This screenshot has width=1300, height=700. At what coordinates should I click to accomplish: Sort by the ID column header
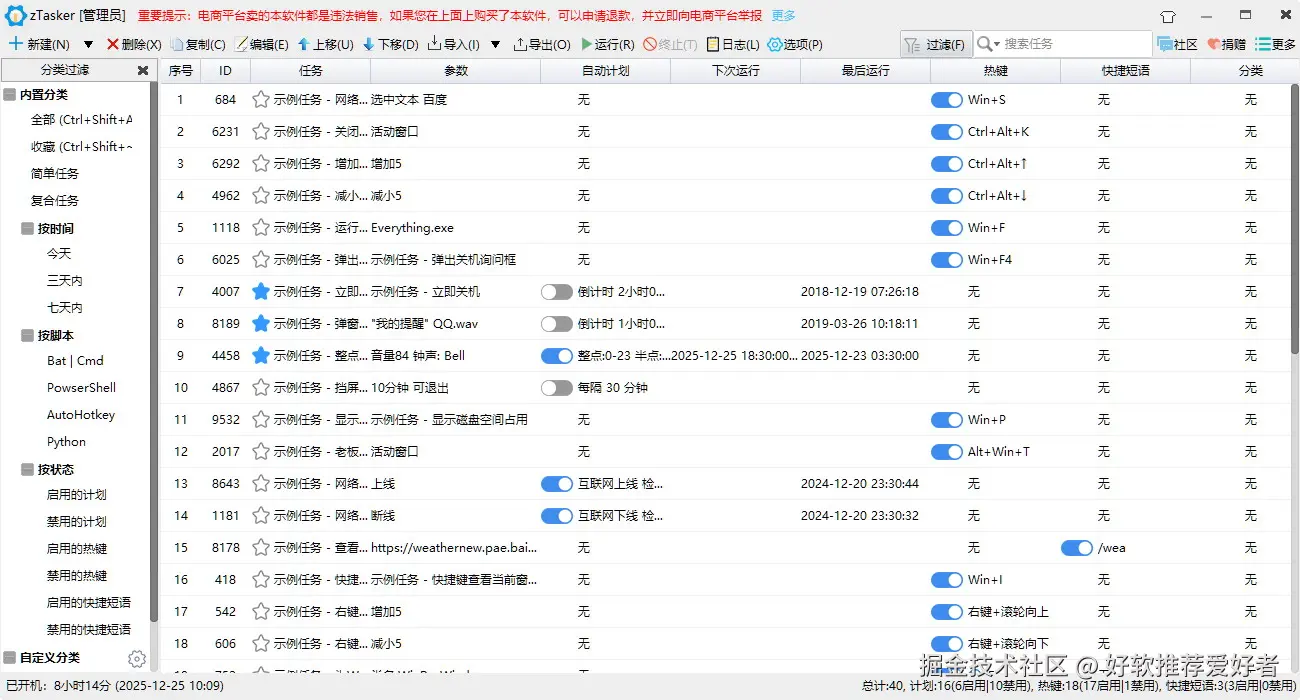[x=226, y=71]
